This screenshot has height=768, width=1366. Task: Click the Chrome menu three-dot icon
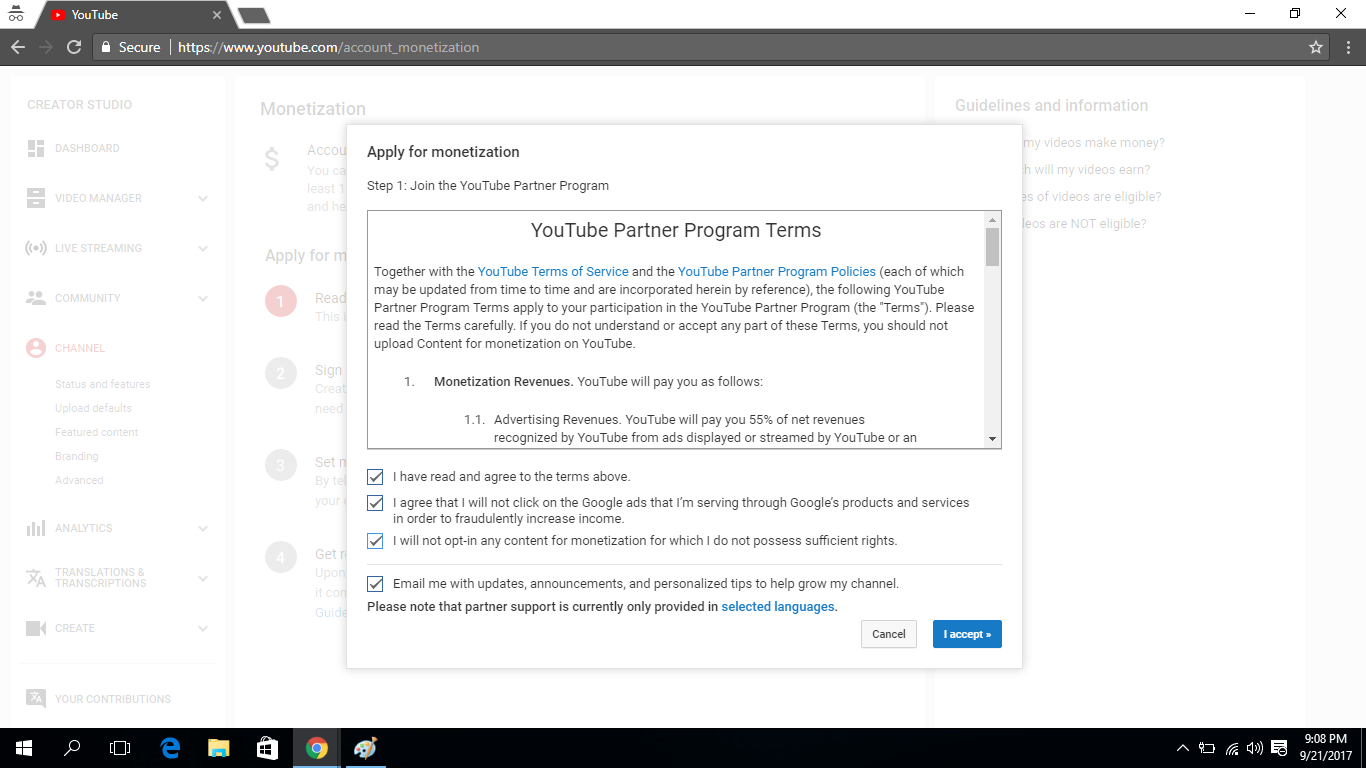(1346, 47)
